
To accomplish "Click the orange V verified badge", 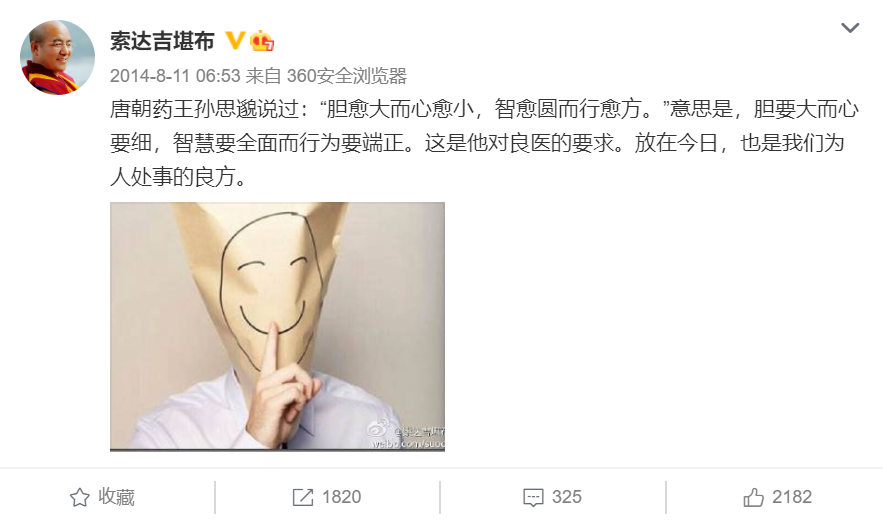I will (235, 41).
